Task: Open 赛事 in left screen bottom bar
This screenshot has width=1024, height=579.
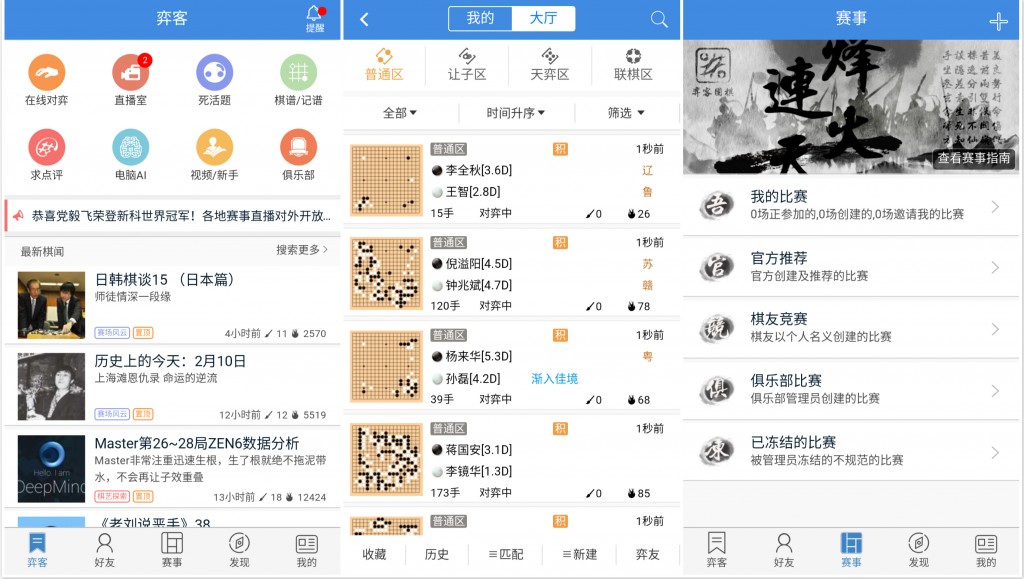Action: 172,550
